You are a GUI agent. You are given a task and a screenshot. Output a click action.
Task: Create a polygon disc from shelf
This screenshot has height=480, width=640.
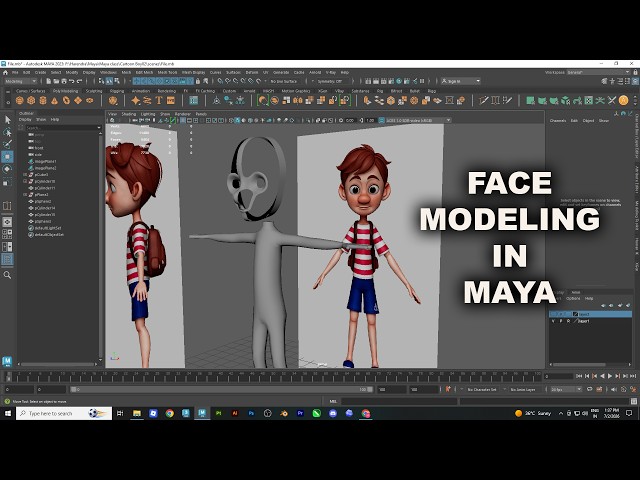pyautogui.click(x=89, y=100)
